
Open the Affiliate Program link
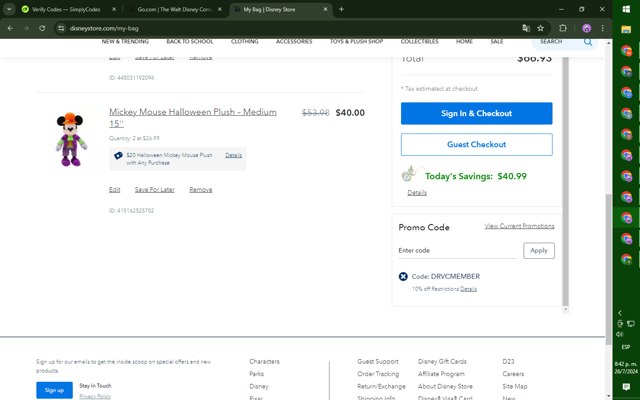[441, 374]
